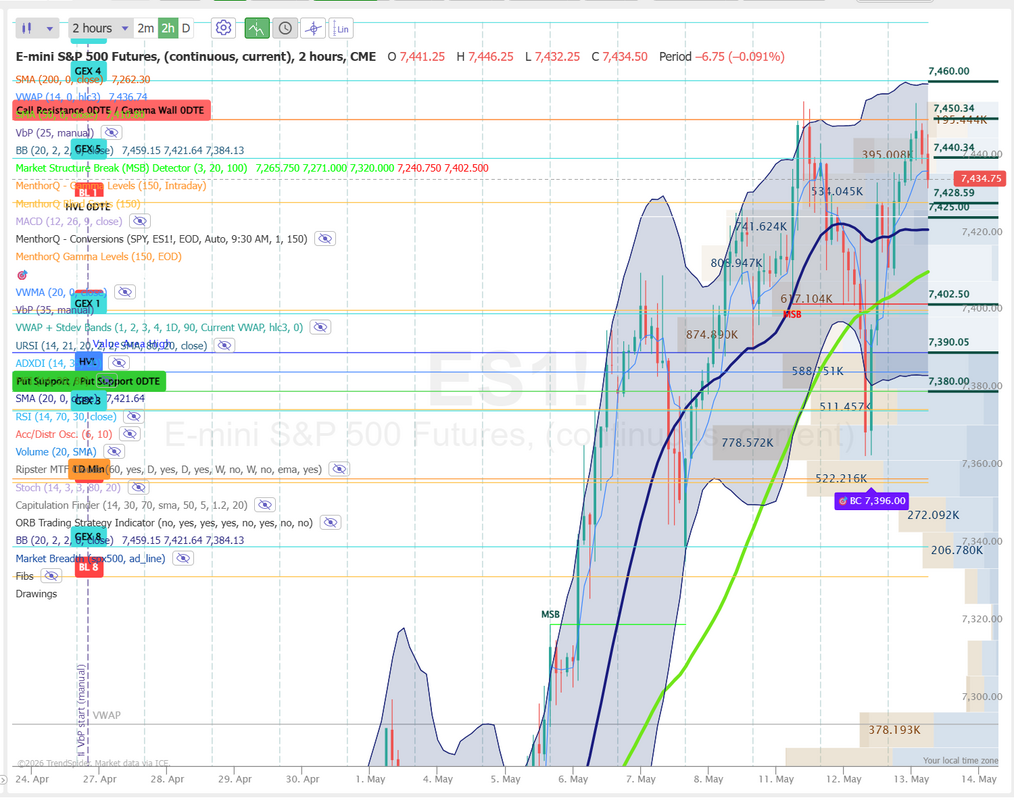Show MenthorQ Conversions indicator via eye icon
This screenshot has height=800, width=1014.
[x=325, y=239]
